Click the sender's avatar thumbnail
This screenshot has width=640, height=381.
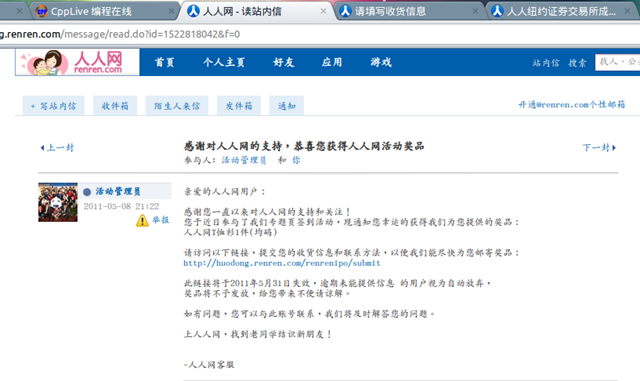[58, 202]
